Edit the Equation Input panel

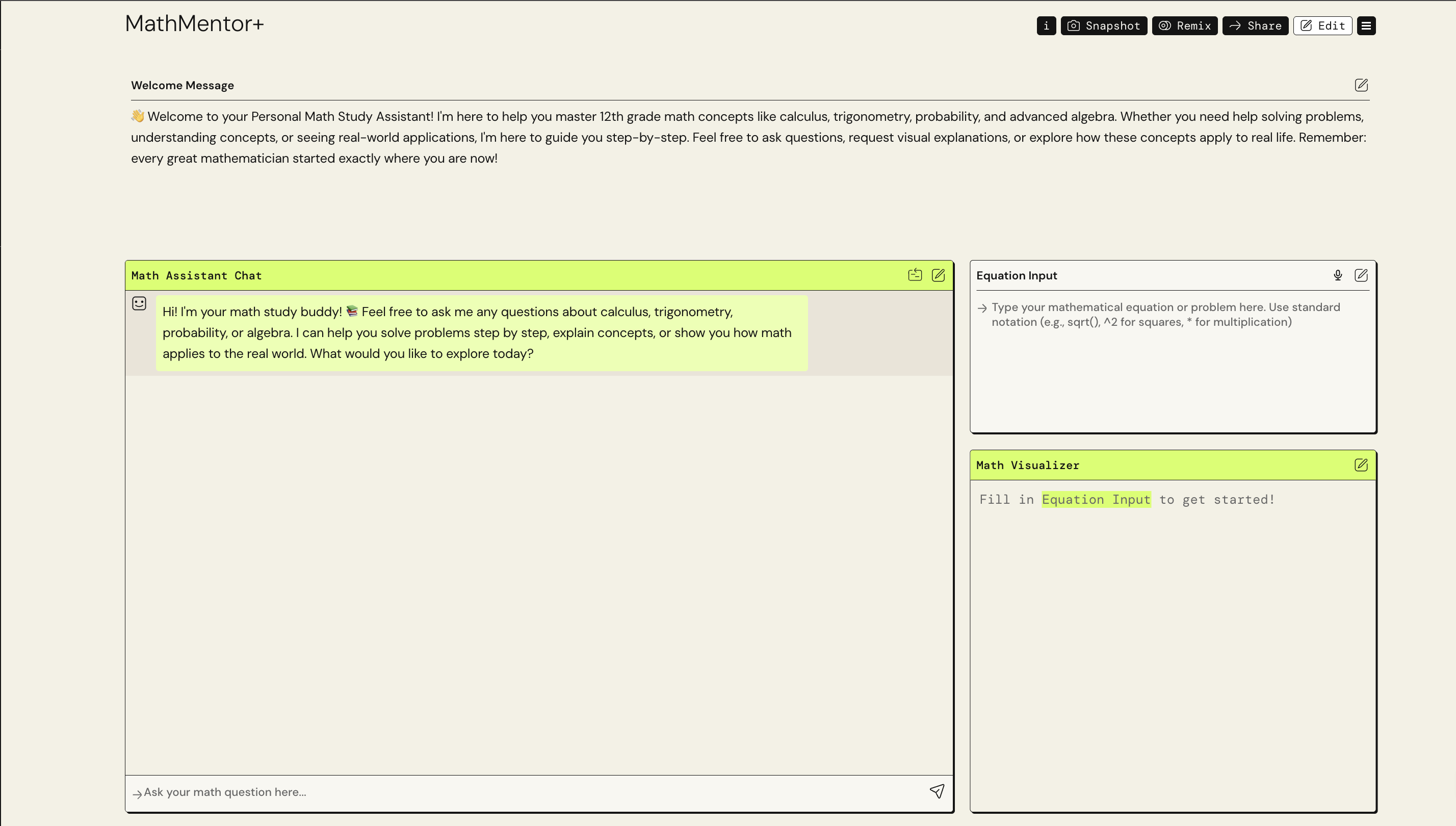[x=1361, y=275]
